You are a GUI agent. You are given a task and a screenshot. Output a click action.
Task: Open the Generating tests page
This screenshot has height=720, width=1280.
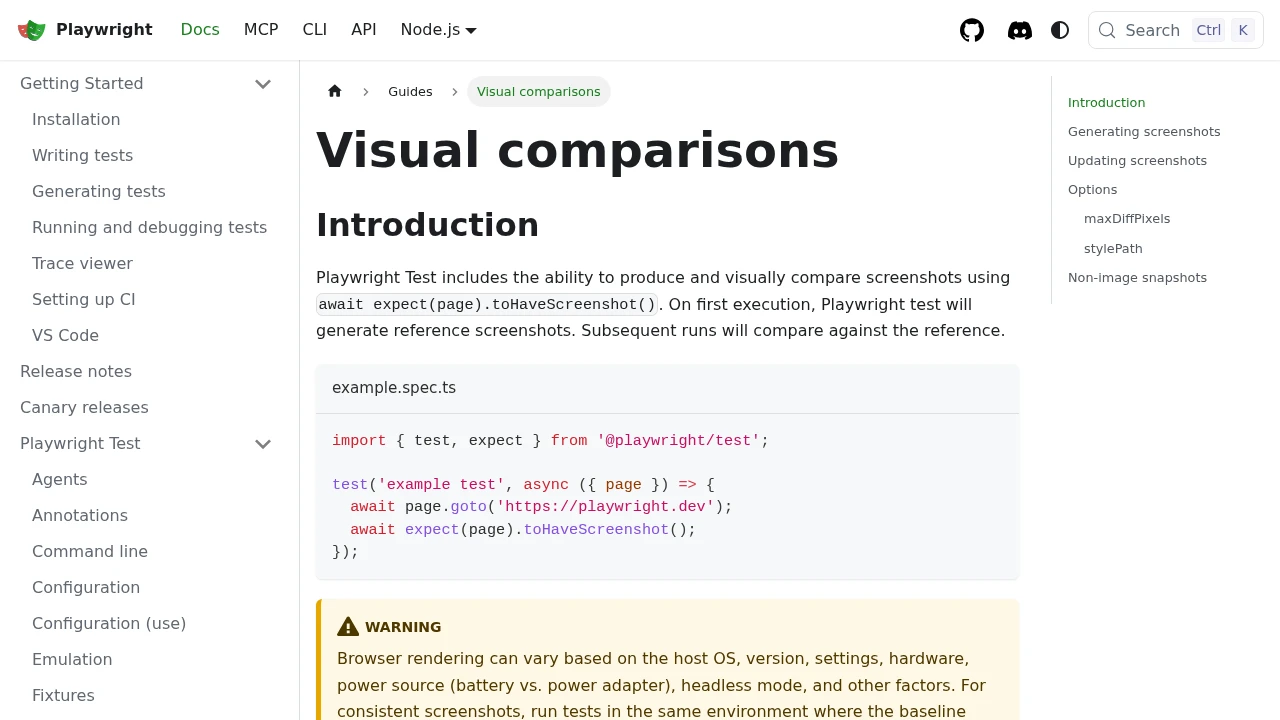[x=99, y=192]
